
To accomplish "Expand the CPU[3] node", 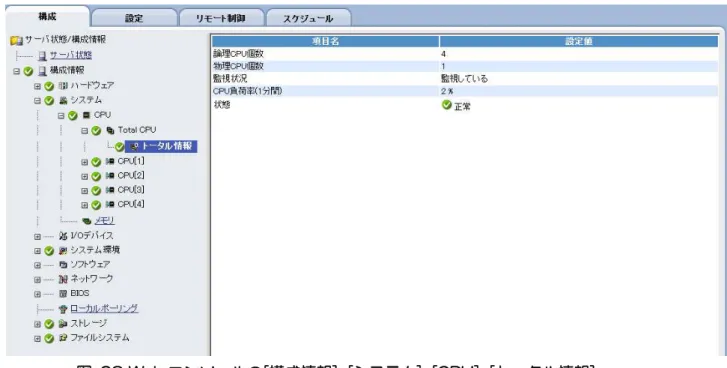I will 84,191.
